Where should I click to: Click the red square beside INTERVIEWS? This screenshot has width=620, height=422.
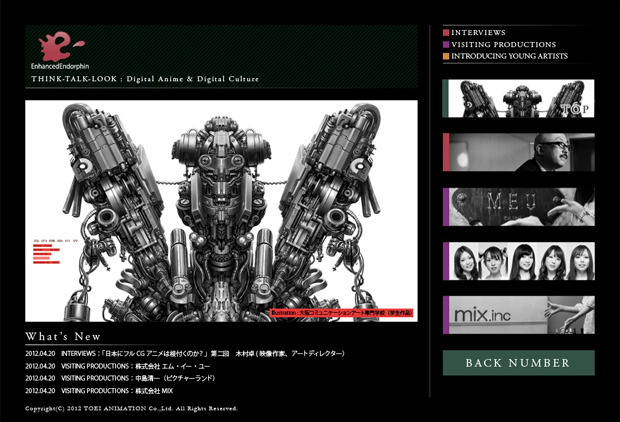[446, 33]
